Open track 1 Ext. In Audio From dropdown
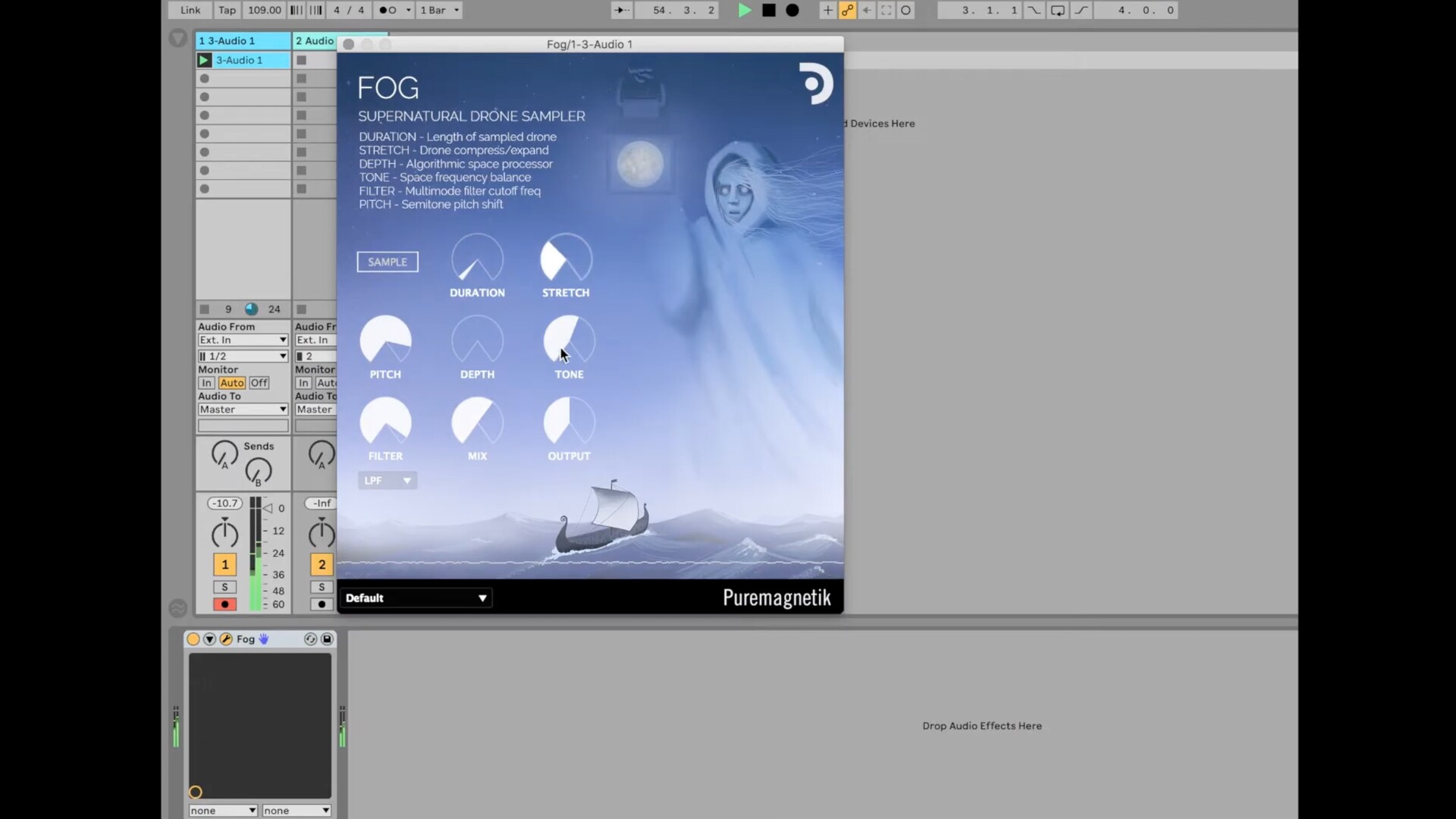 pyautogui.click(x=243, y=340)
